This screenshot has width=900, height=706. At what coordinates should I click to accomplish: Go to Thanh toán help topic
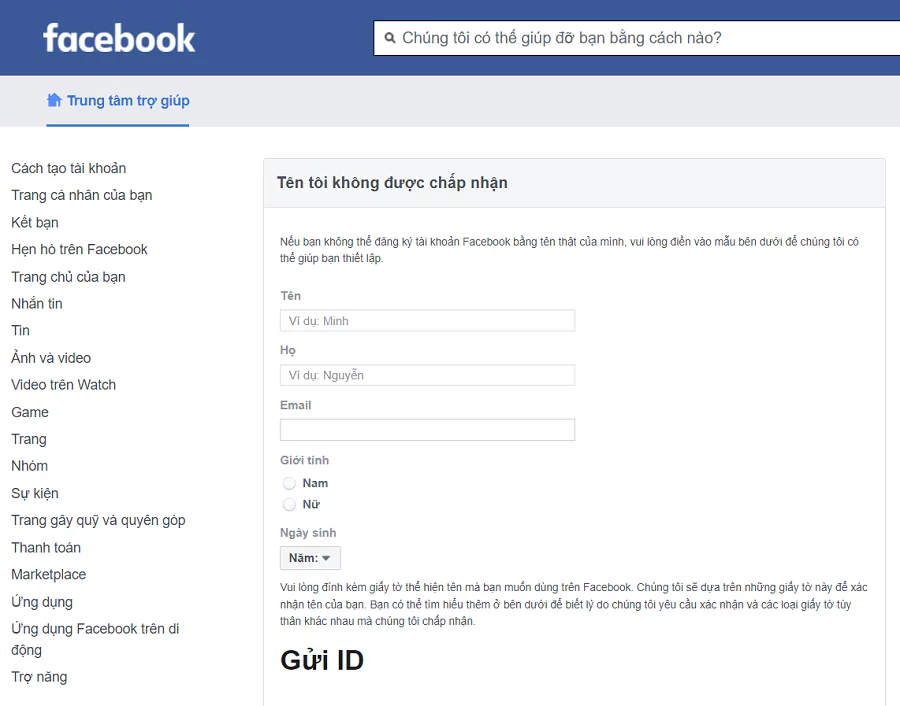click(x=46, y=548)
